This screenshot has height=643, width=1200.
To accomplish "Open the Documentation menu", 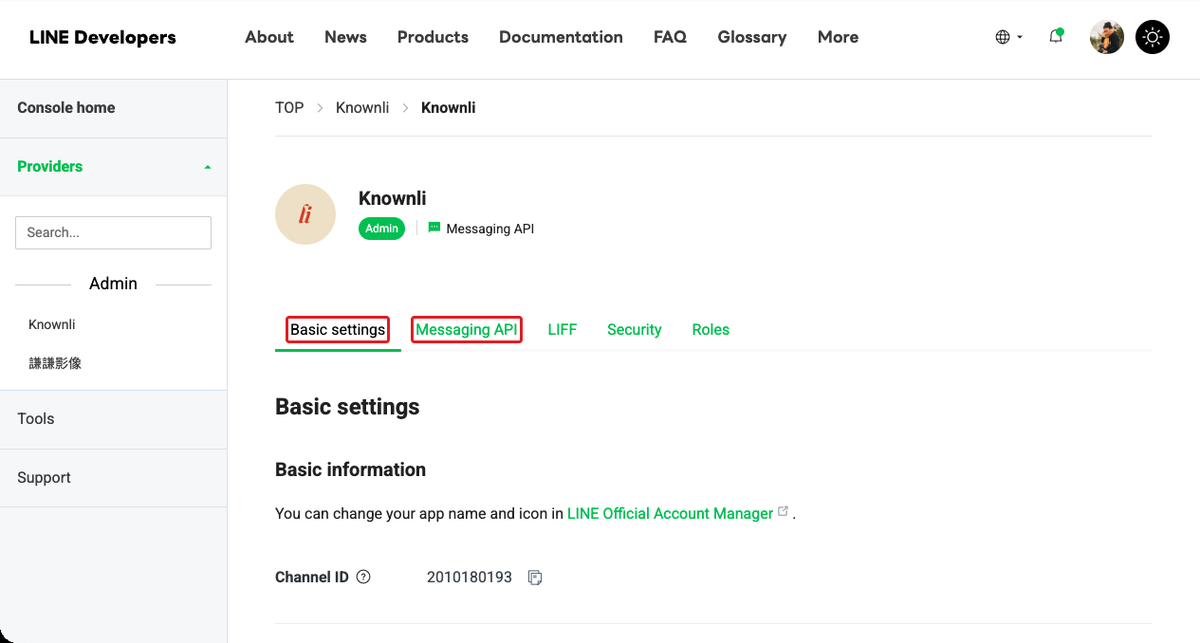I will tap(561, 37).
